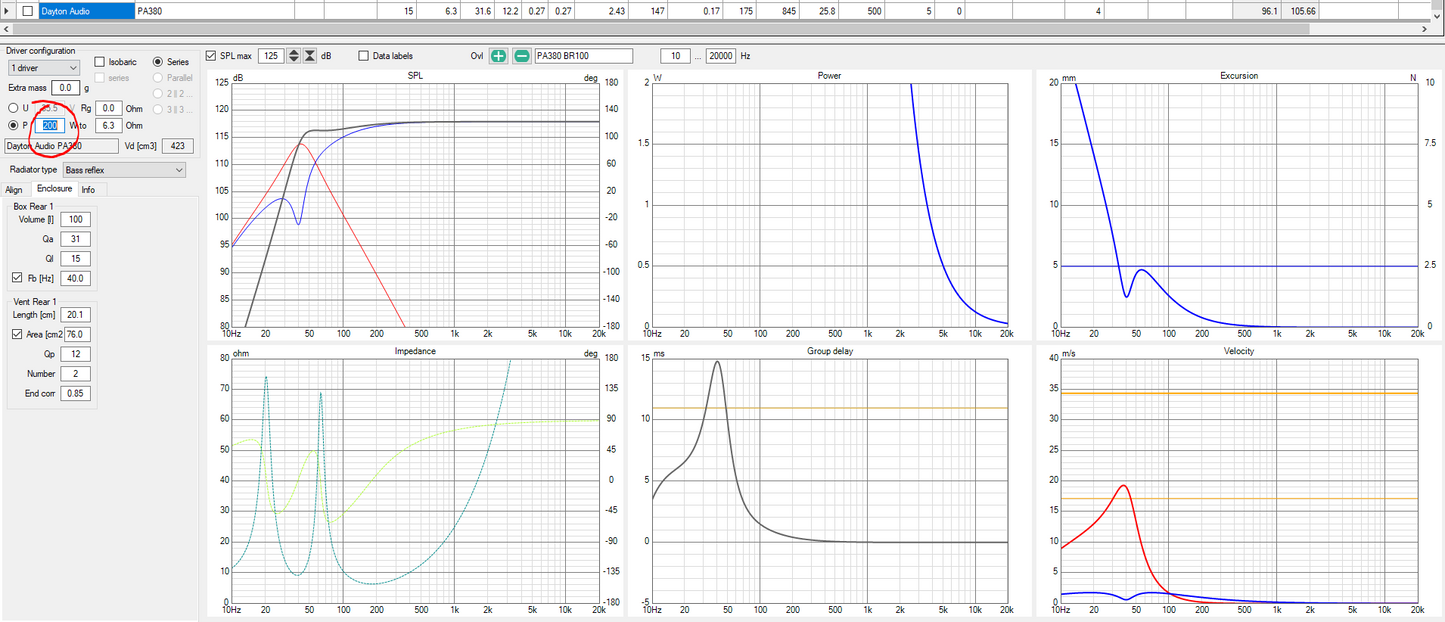Open the driver count dropdown
Viewport: 1445px width, 622px height.
click(43, 68)
